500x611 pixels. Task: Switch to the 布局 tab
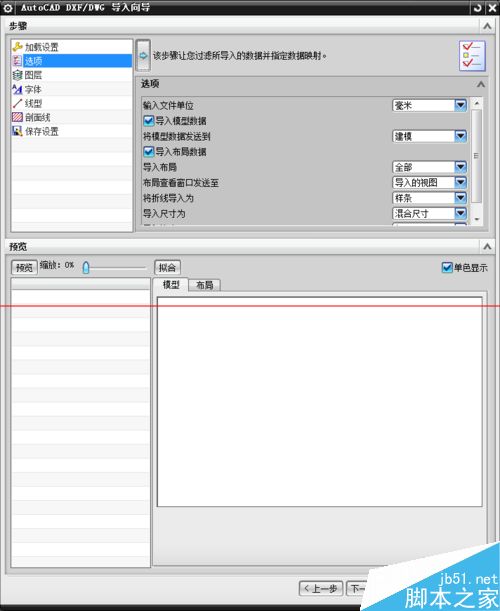pos(205,285)
